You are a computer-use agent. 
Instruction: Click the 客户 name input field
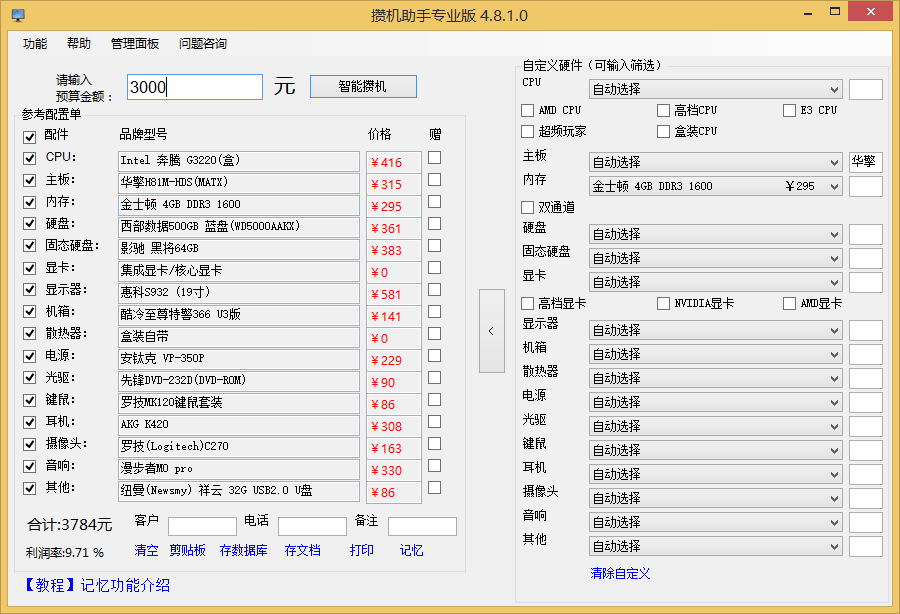tap(202, 526)
